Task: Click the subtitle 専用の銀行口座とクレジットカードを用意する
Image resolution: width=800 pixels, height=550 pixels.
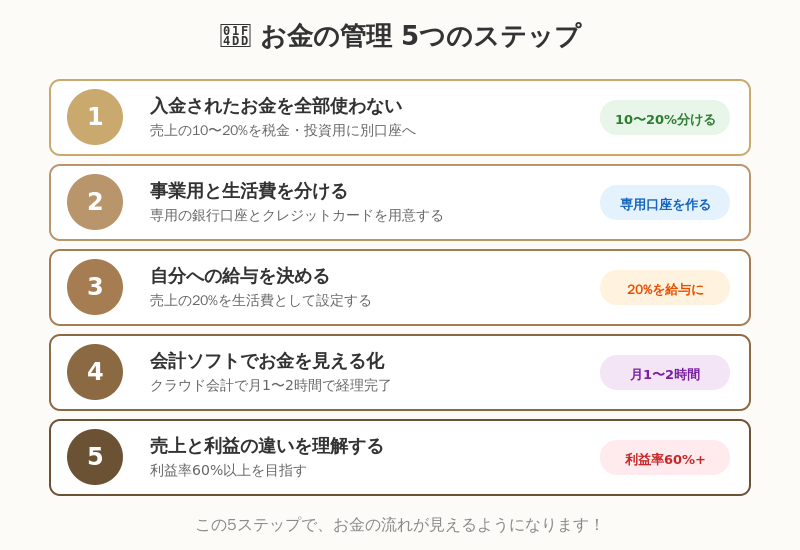Action: [296, 216]
